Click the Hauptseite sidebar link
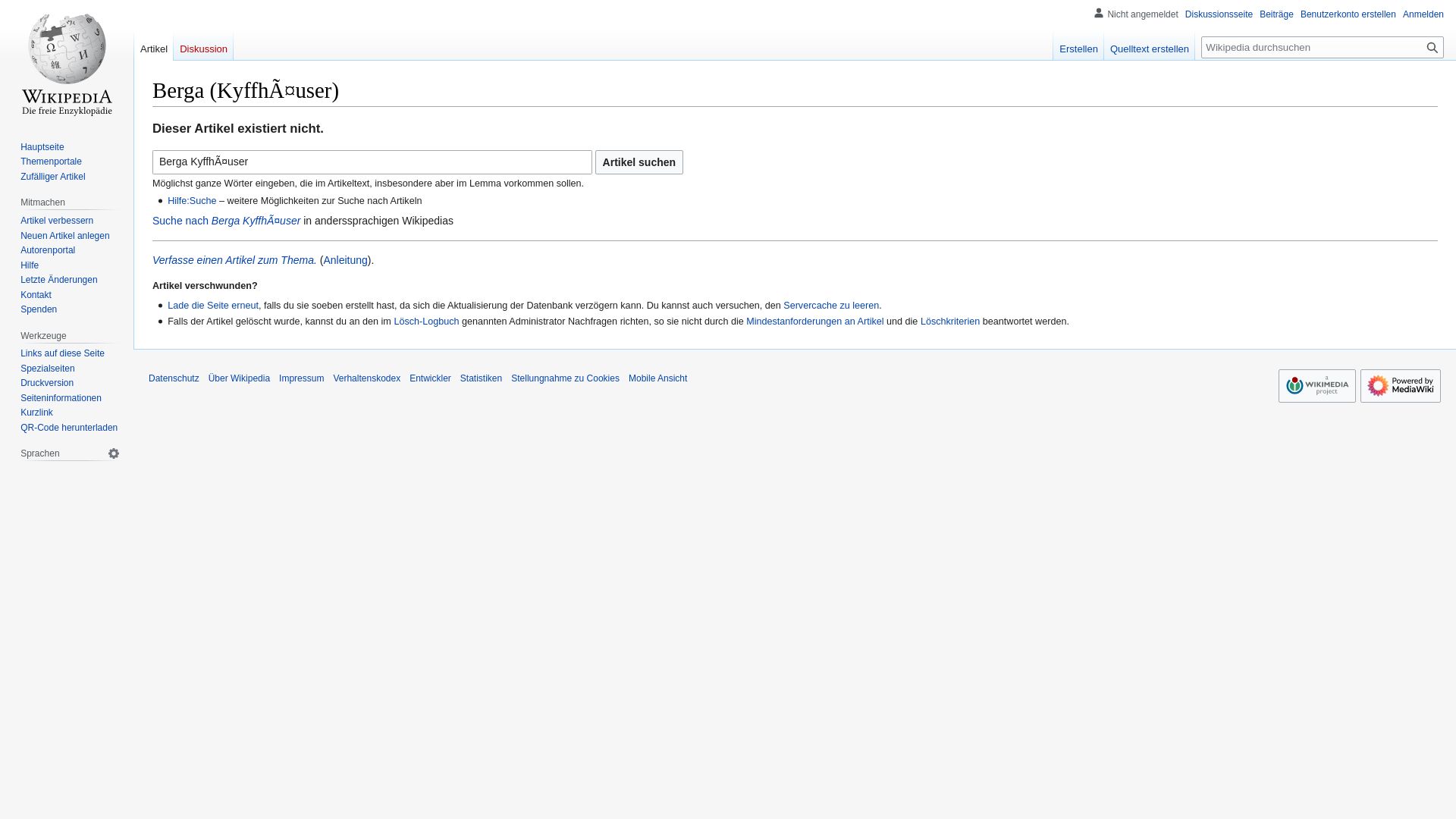Image resolution: width=1456 pixels, height=819 pixels. (42, 146)
